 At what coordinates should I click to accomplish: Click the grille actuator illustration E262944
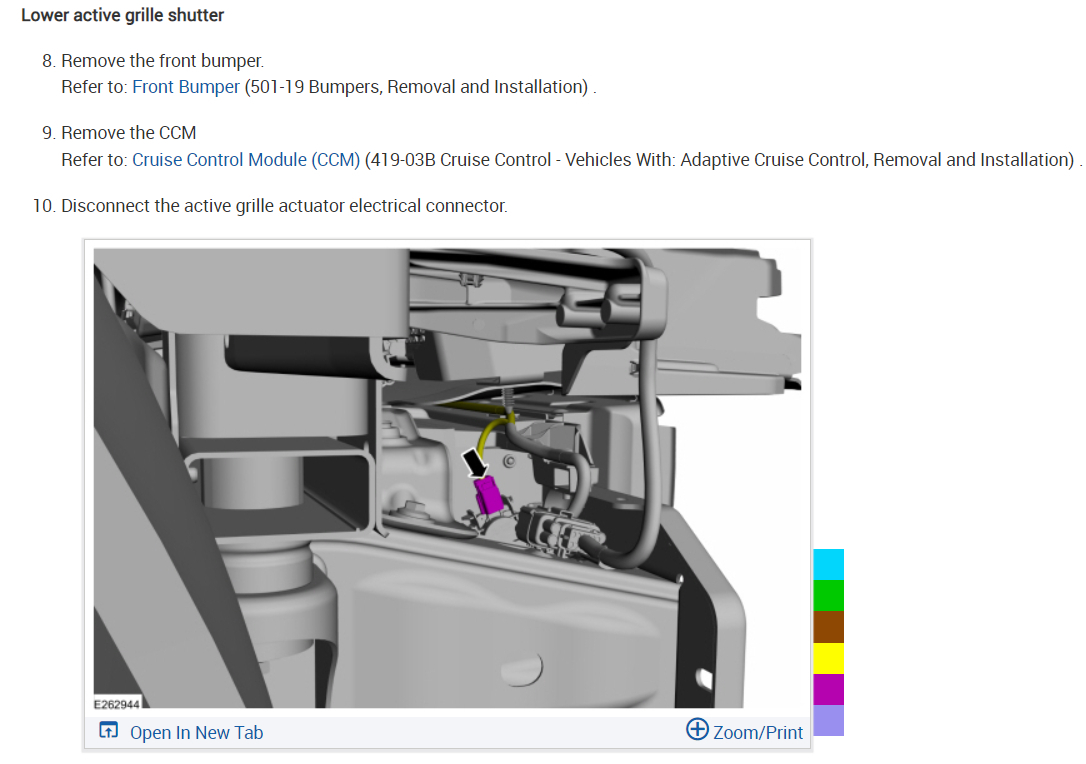click(447, 478)
